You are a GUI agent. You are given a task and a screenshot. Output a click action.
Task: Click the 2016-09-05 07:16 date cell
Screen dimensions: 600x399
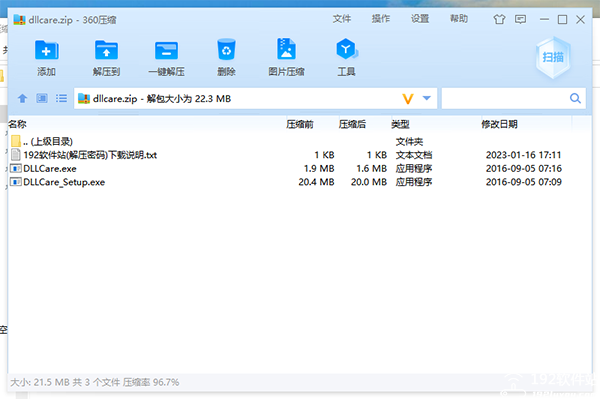click(x=523, y=169)
